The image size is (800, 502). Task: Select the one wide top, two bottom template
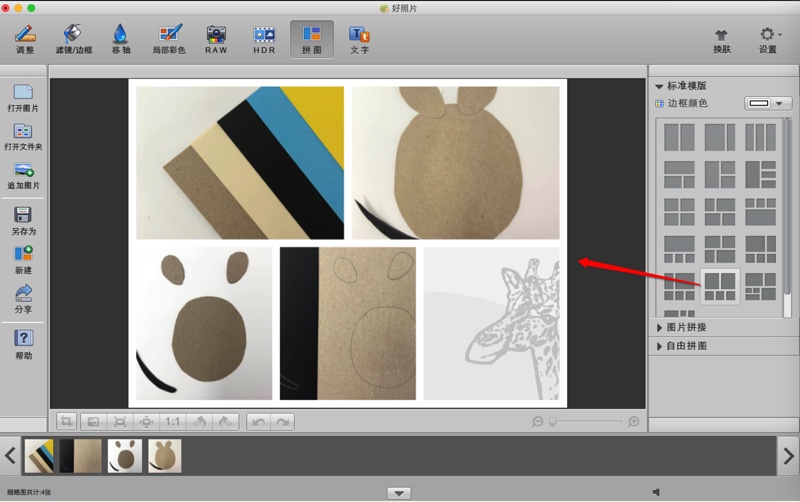coord(679,174)
